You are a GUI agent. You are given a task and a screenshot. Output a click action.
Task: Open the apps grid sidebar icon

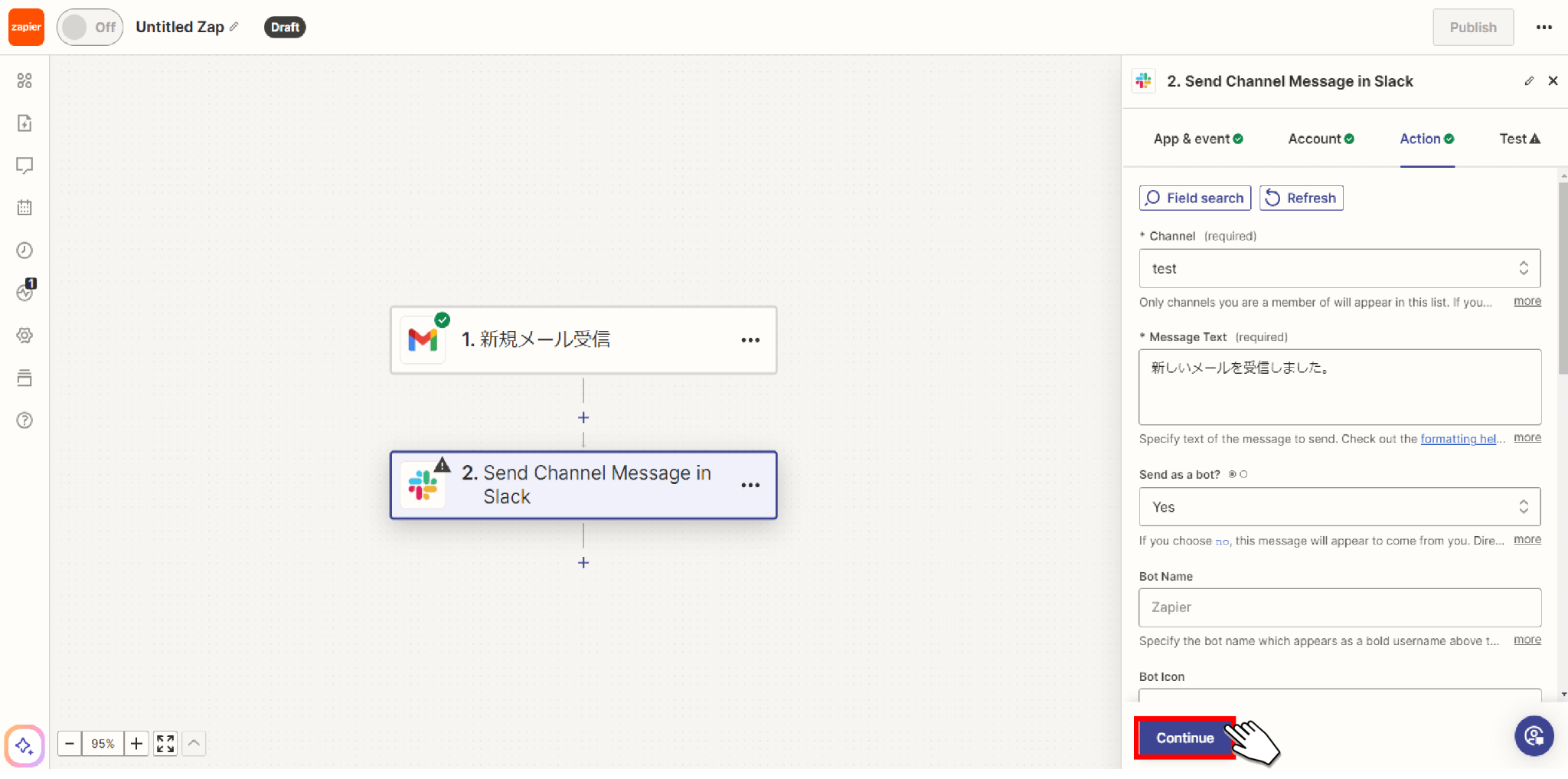24,80
